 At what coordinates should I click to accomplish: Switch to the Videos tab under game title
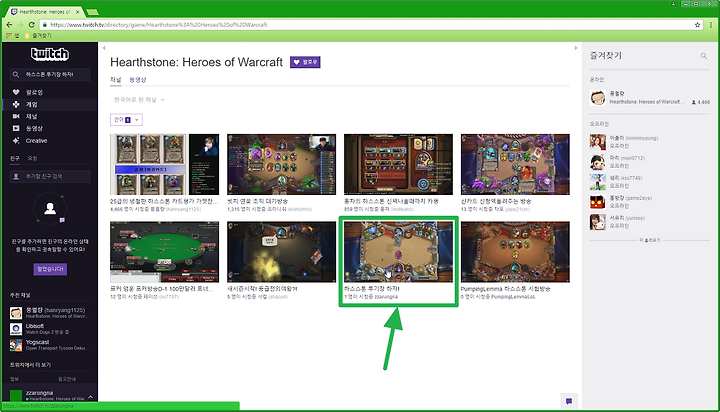(138, 80)
